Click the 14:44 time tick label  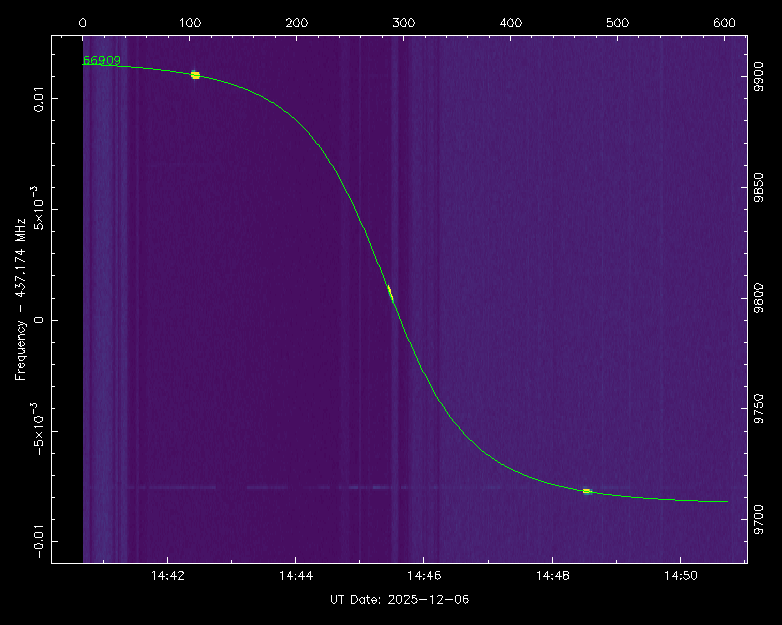tap(294, 577)
